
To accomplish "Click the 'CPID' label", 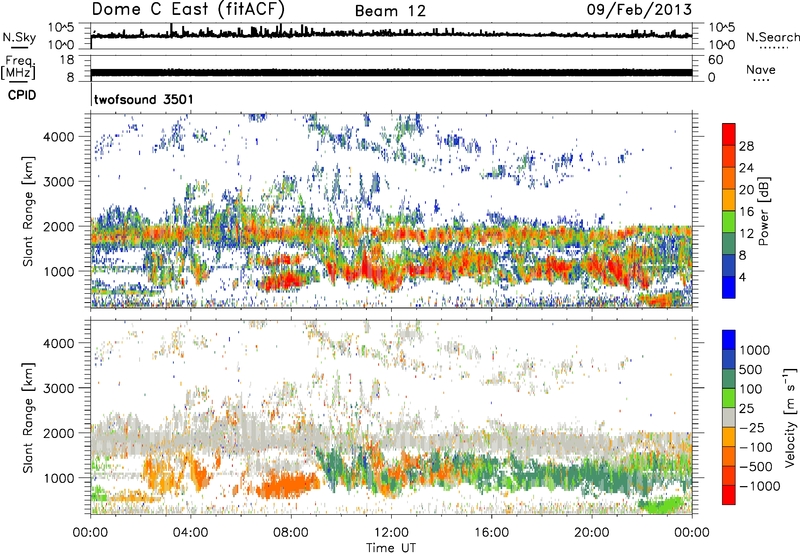I will pos(22,95).
